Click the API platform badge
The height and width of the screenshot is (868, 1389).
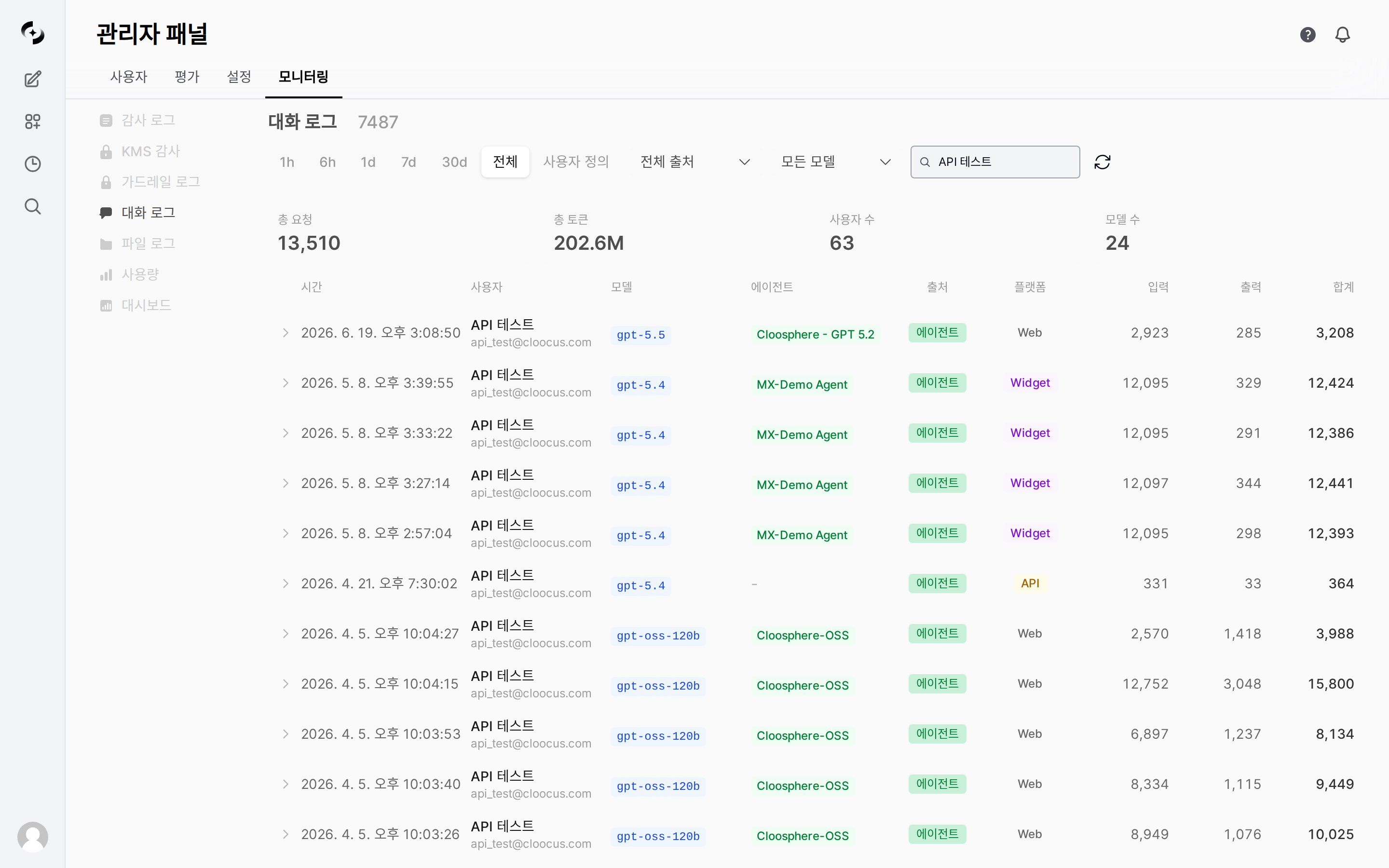[1030, 583]
